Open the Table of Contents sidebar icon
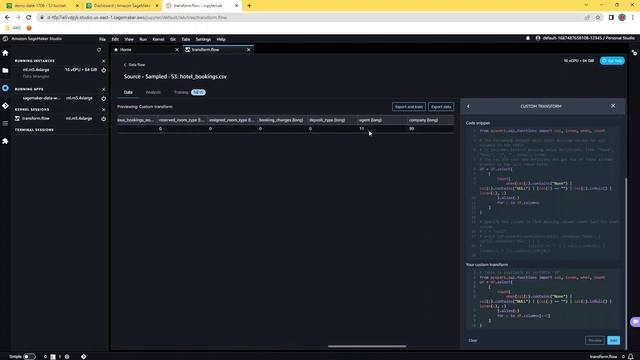 tap(5, 123)
